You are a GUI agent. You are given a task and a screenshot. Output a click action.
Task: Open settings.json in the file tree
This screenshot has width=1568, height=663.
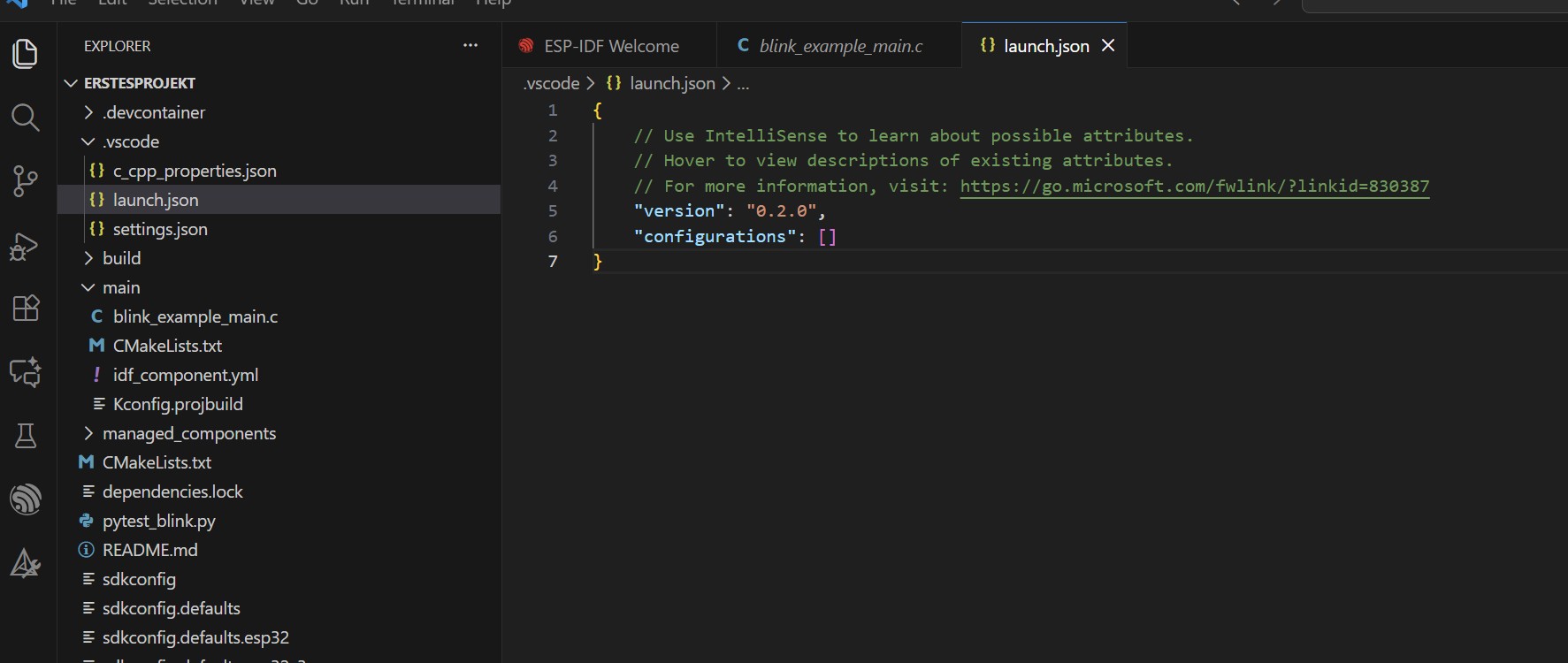coord(160,229)
